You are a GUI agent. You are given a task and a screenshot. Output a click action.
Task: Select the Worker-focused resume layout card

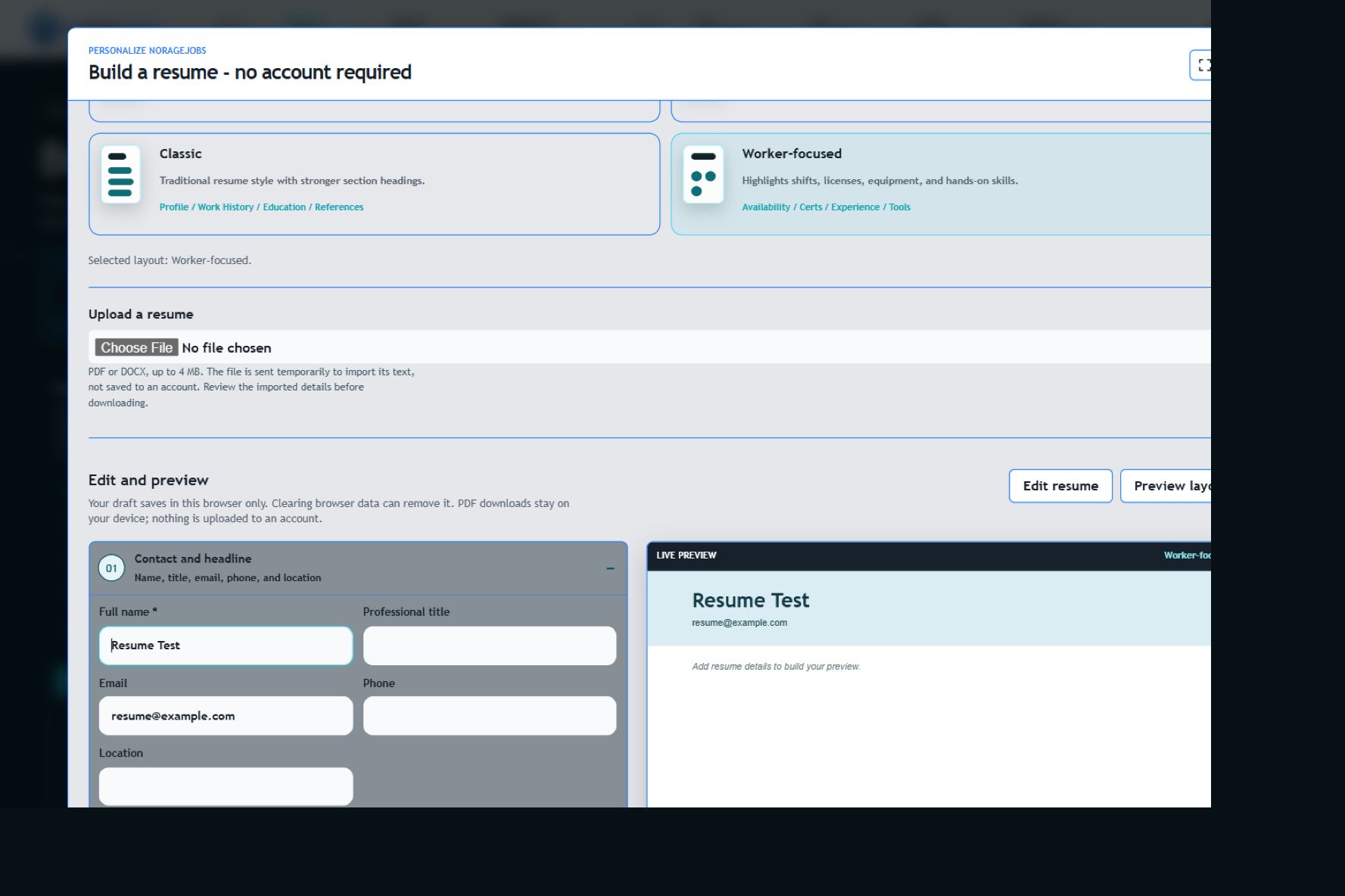pyautogui.click(x=941, y=184)
